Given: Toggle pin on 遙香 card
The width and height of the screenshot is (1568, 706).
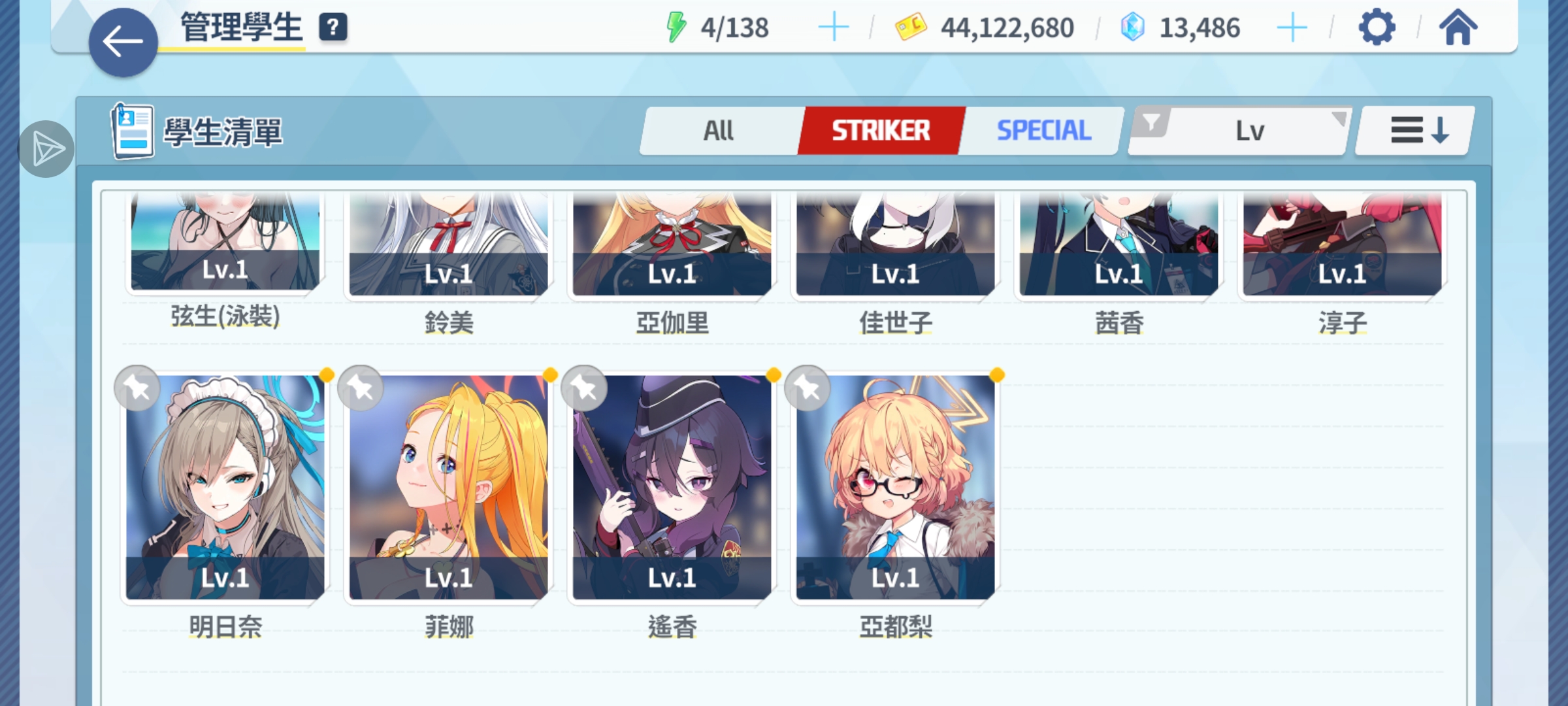Looking at the screenshot, I should tap(584, 388).
